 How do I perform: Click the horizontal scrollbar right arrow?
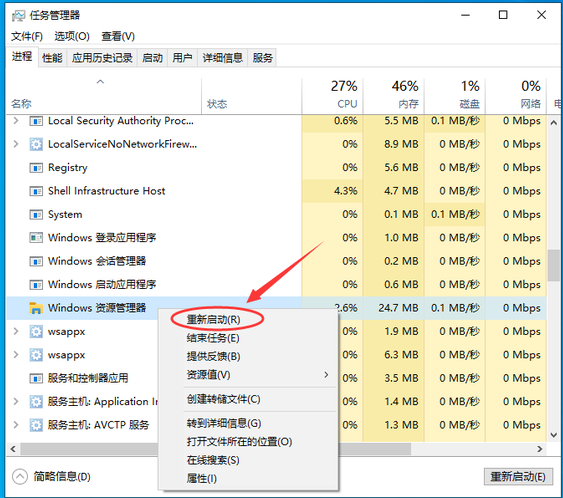540,449
